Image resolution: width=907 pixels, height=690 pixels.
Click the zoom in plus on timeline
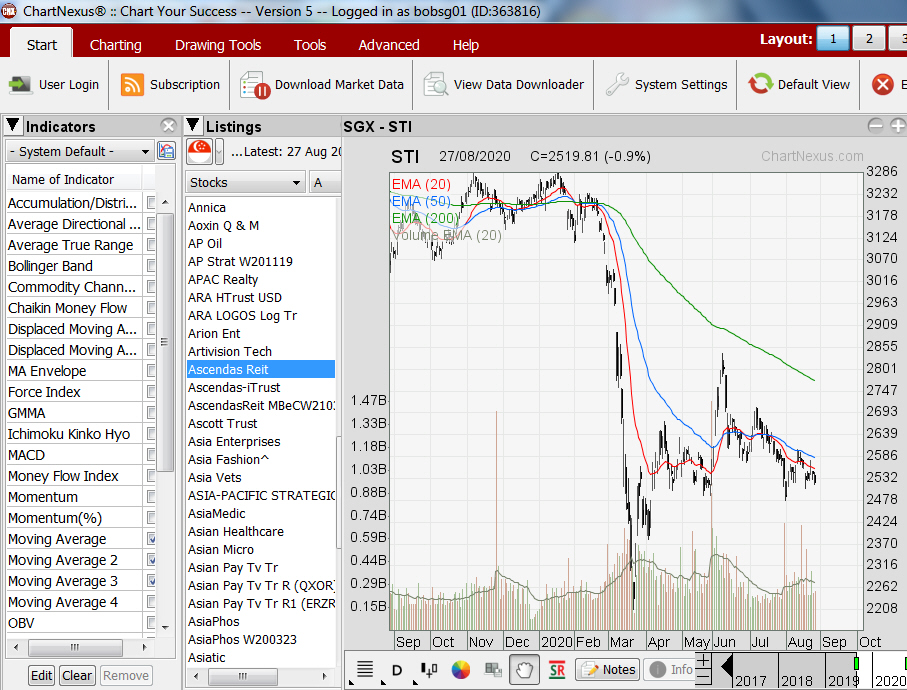703,660
